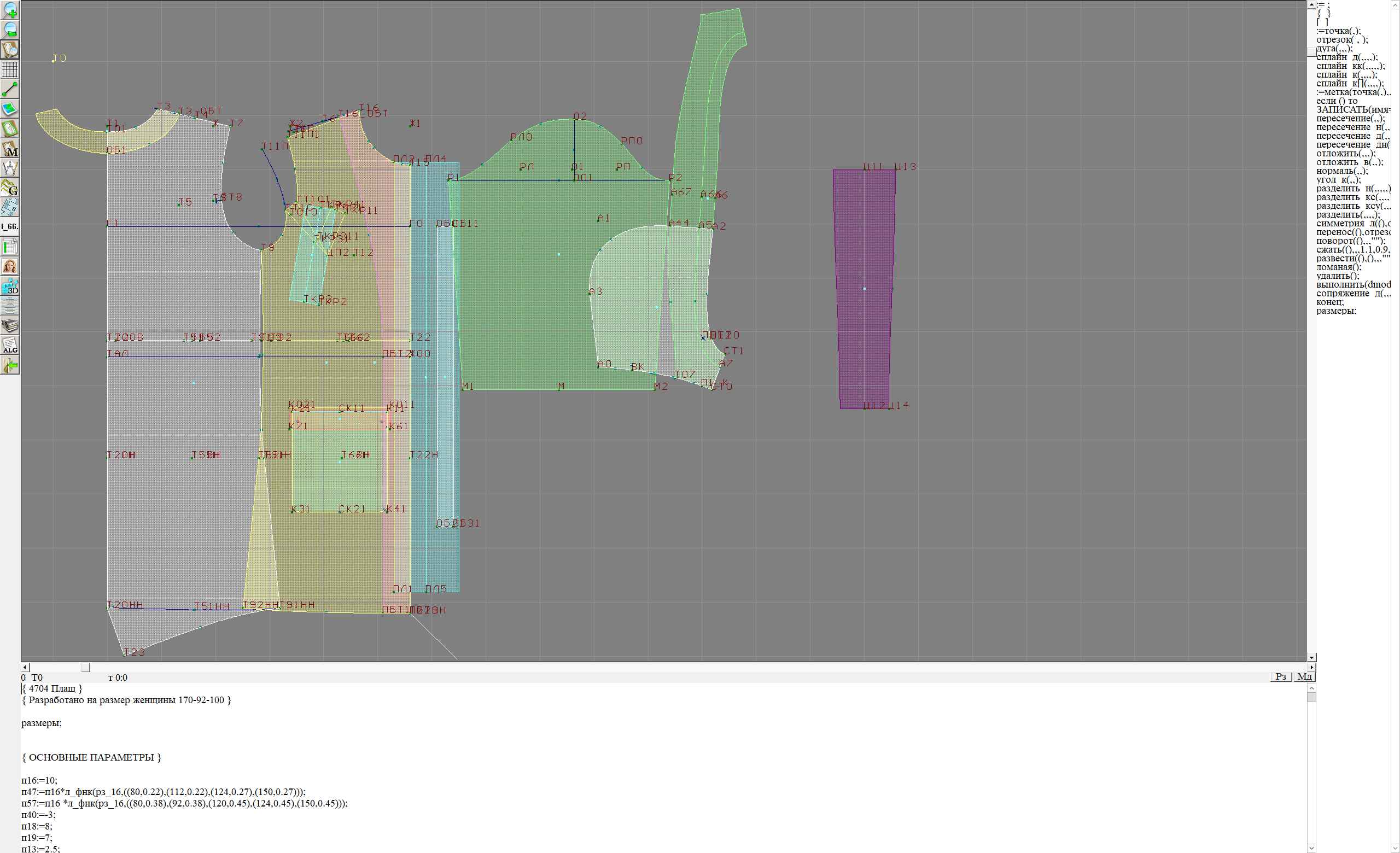Click the zoom out magnifier icon
Image resolution: width=1400 pixels, height=853 pixels.
click(10, 30)
